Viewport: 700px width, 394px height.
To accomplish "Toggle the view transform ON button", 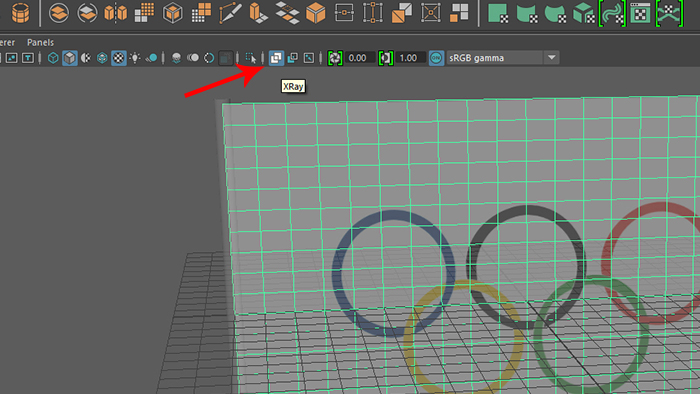I will (x=436, y=58).
